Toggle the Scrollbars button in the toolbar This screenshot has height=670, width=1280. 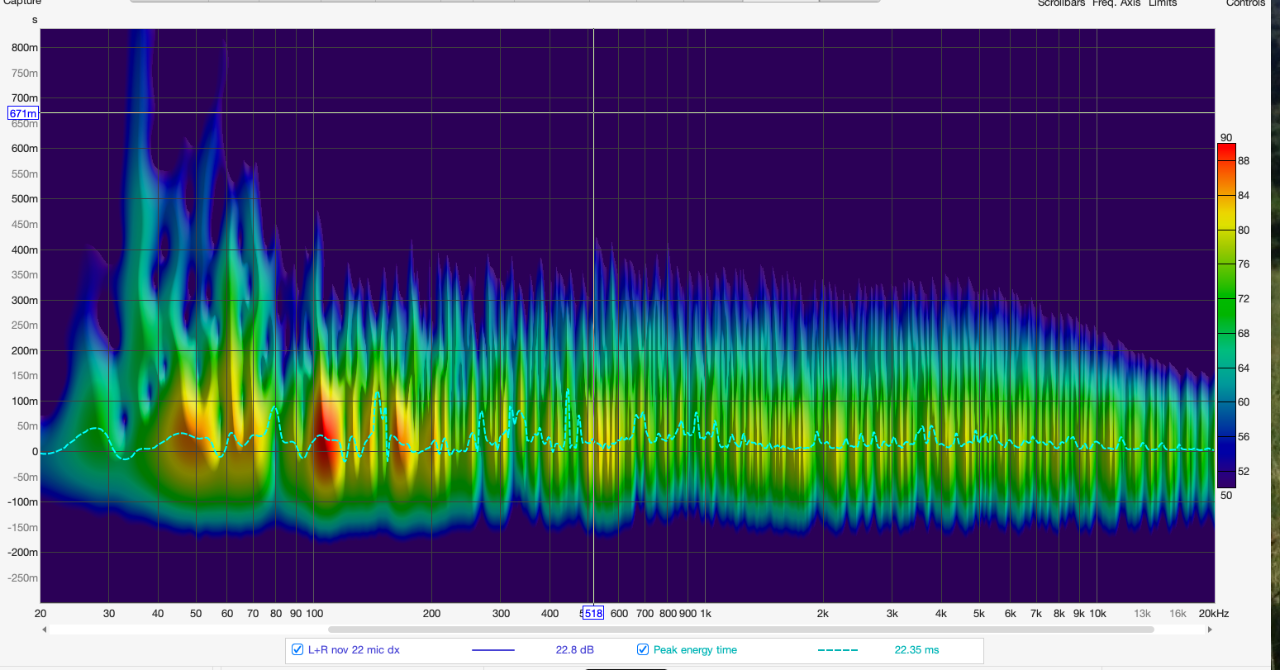[1060, 4]
